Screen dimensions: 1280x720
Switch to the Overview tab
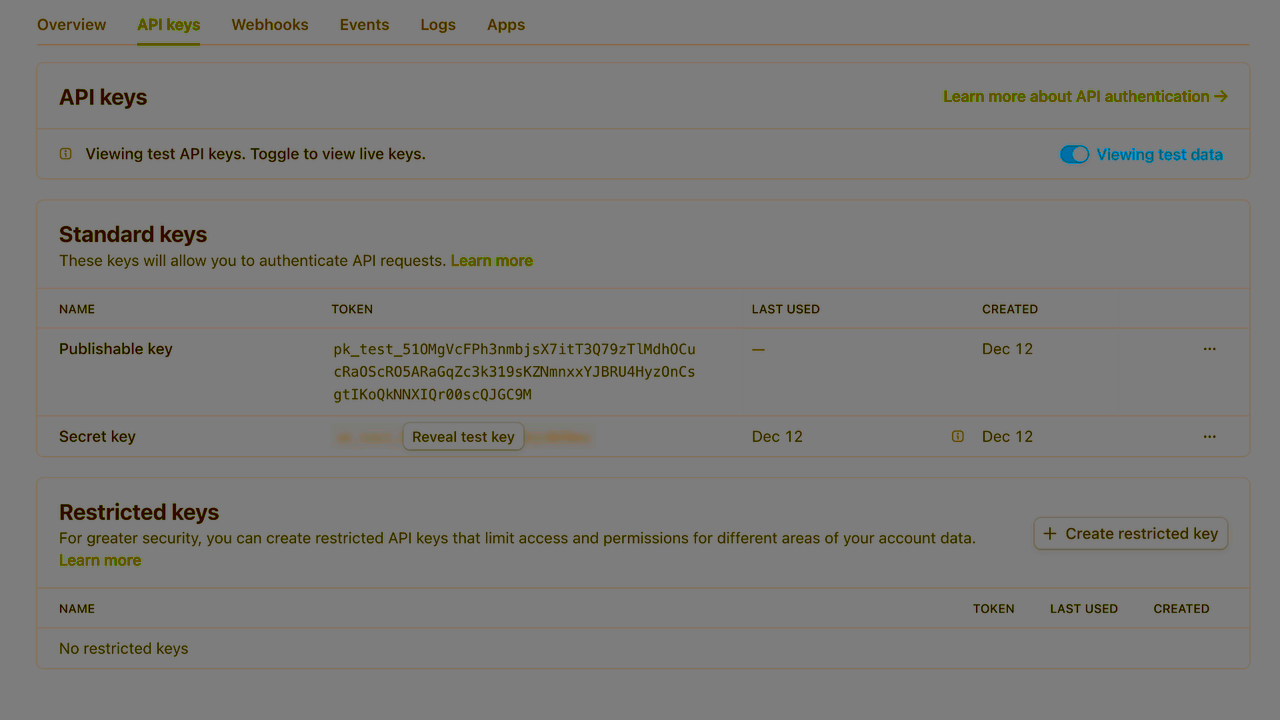(x=71, y=24)
